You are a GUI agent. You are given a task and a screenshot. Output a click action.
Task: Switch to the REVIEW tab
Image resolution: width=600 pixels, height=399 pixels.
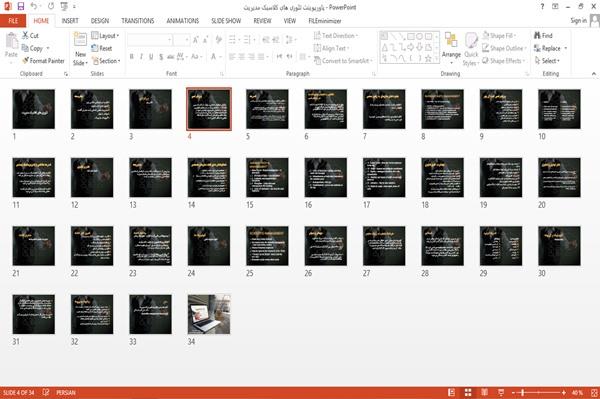pyautogui.click(x=262, y=21)
